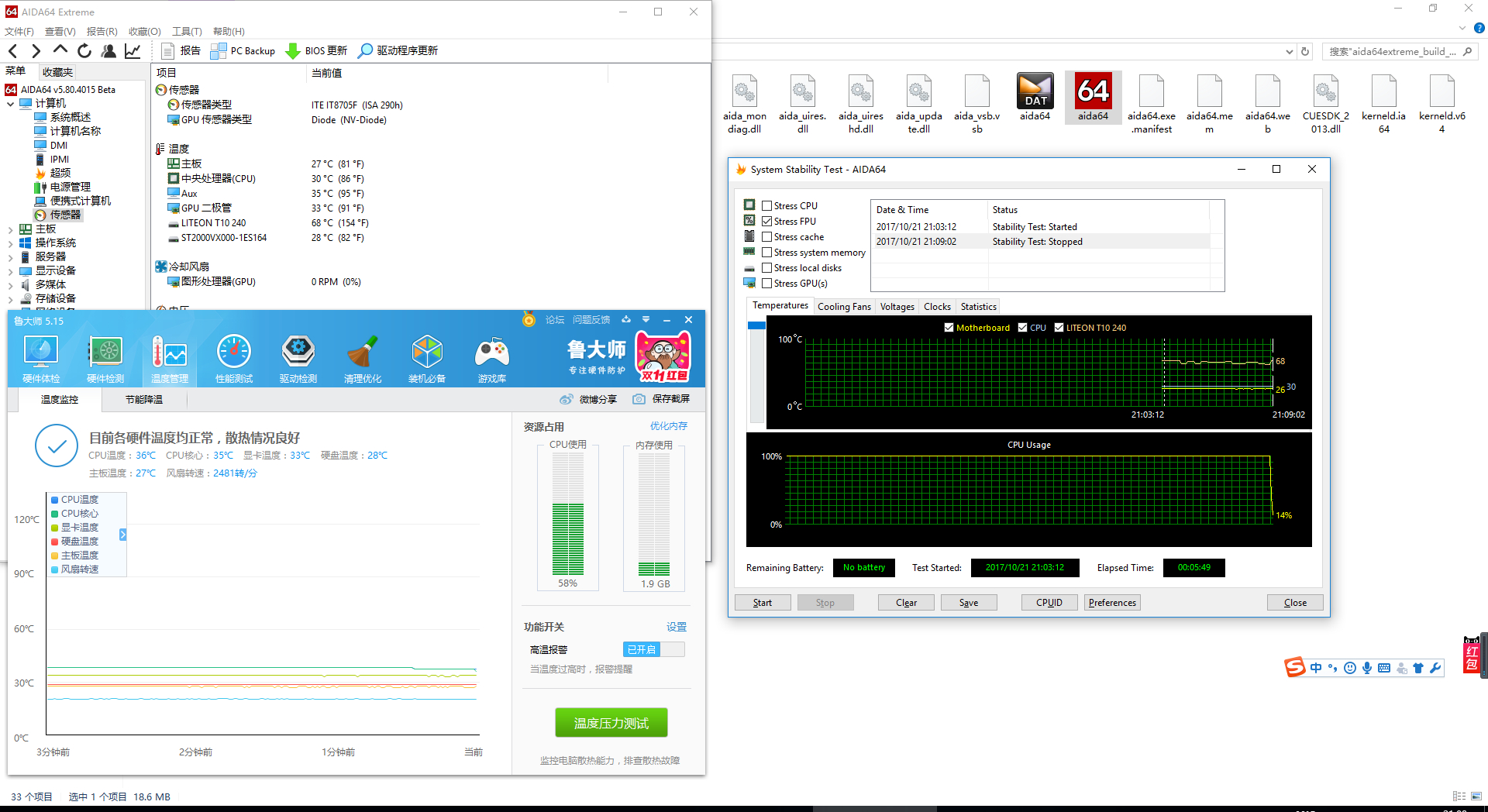The image size is (1488, 812).
Task: Select 传感器 item in AIDA64 tree
Action: pyautogui.click(x=58, y=215)
